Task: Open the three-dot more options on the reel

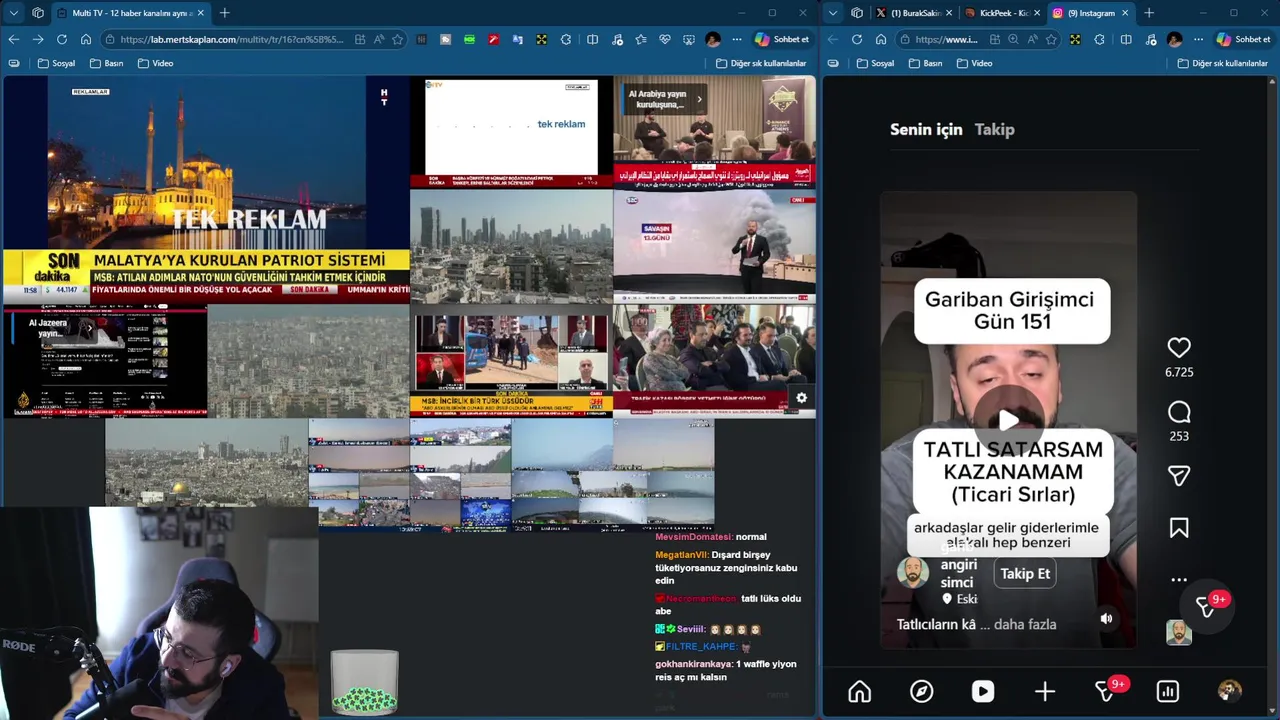Action: [1179, 580]
